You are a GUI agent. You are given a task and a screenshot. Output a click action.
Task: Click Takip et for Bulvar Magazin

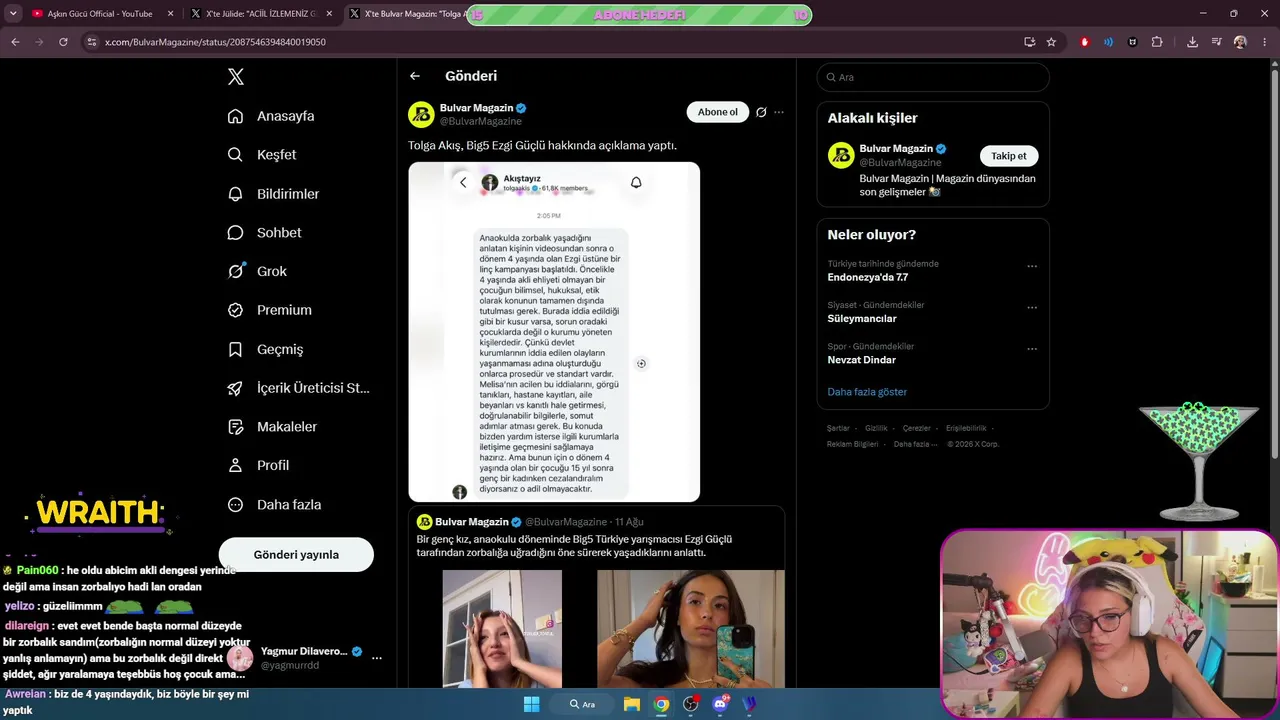pyautogui.click(x=1009, y=156)
